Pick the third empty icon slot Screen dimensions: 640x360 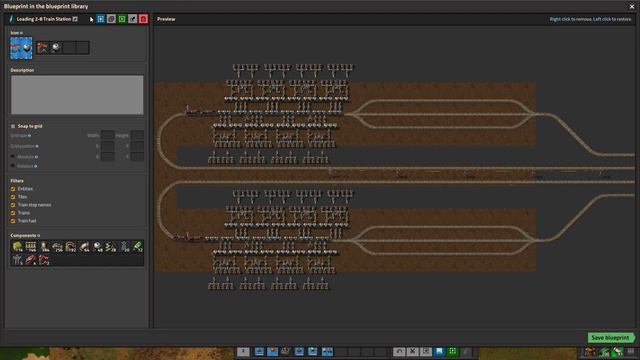(69, 48)
